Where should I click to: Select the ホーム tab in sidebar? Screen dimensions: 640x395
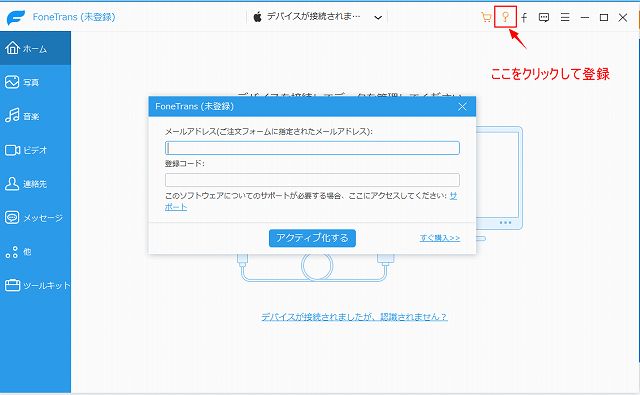[36, 48]
